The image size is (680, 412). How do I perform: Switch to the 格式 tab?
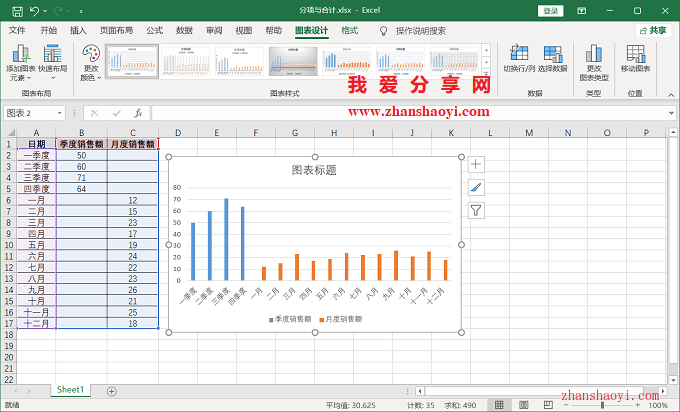[350, 30]
